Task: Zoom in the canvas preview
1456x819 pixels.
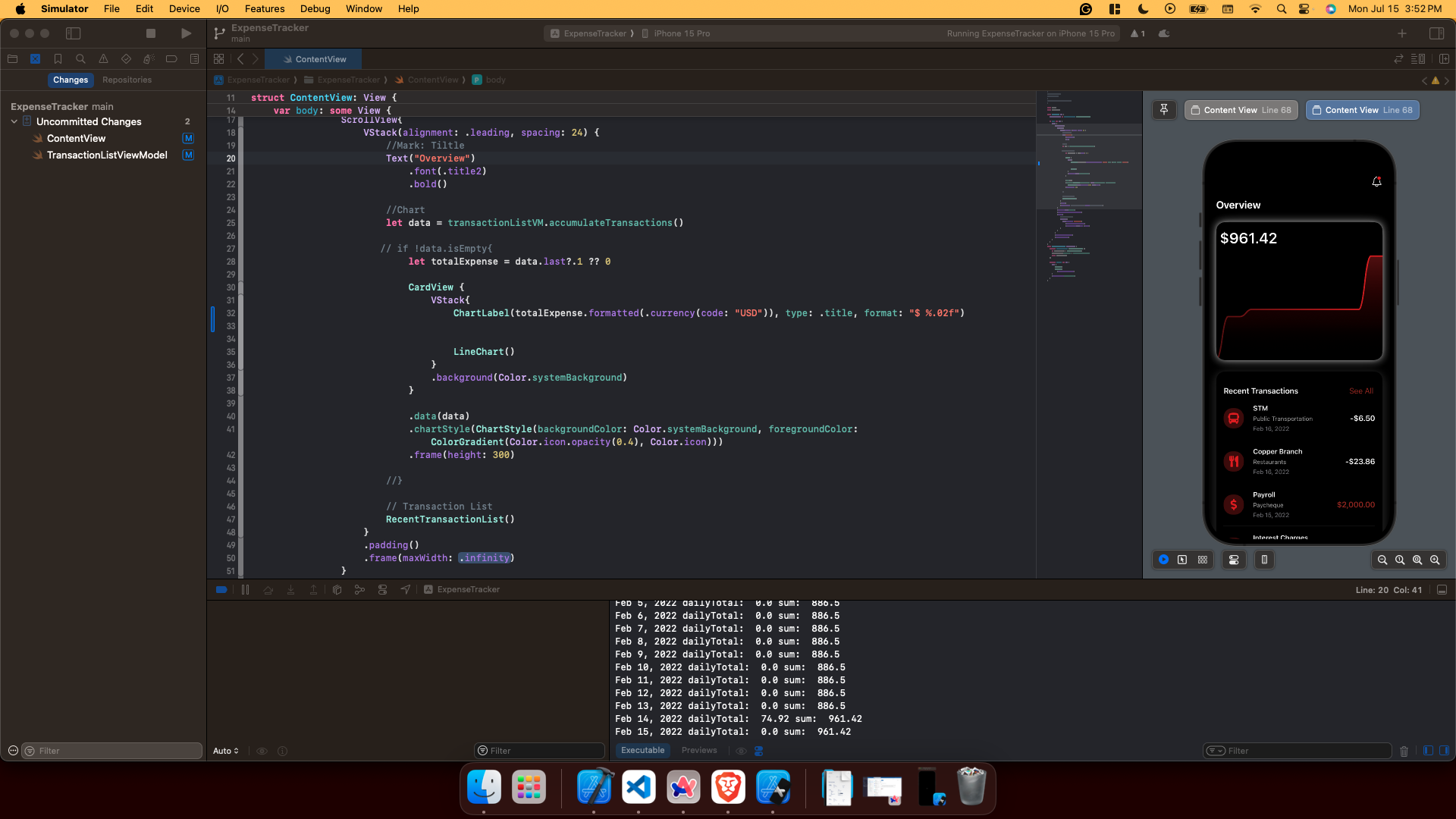Action: click(x=1435, y=560)
